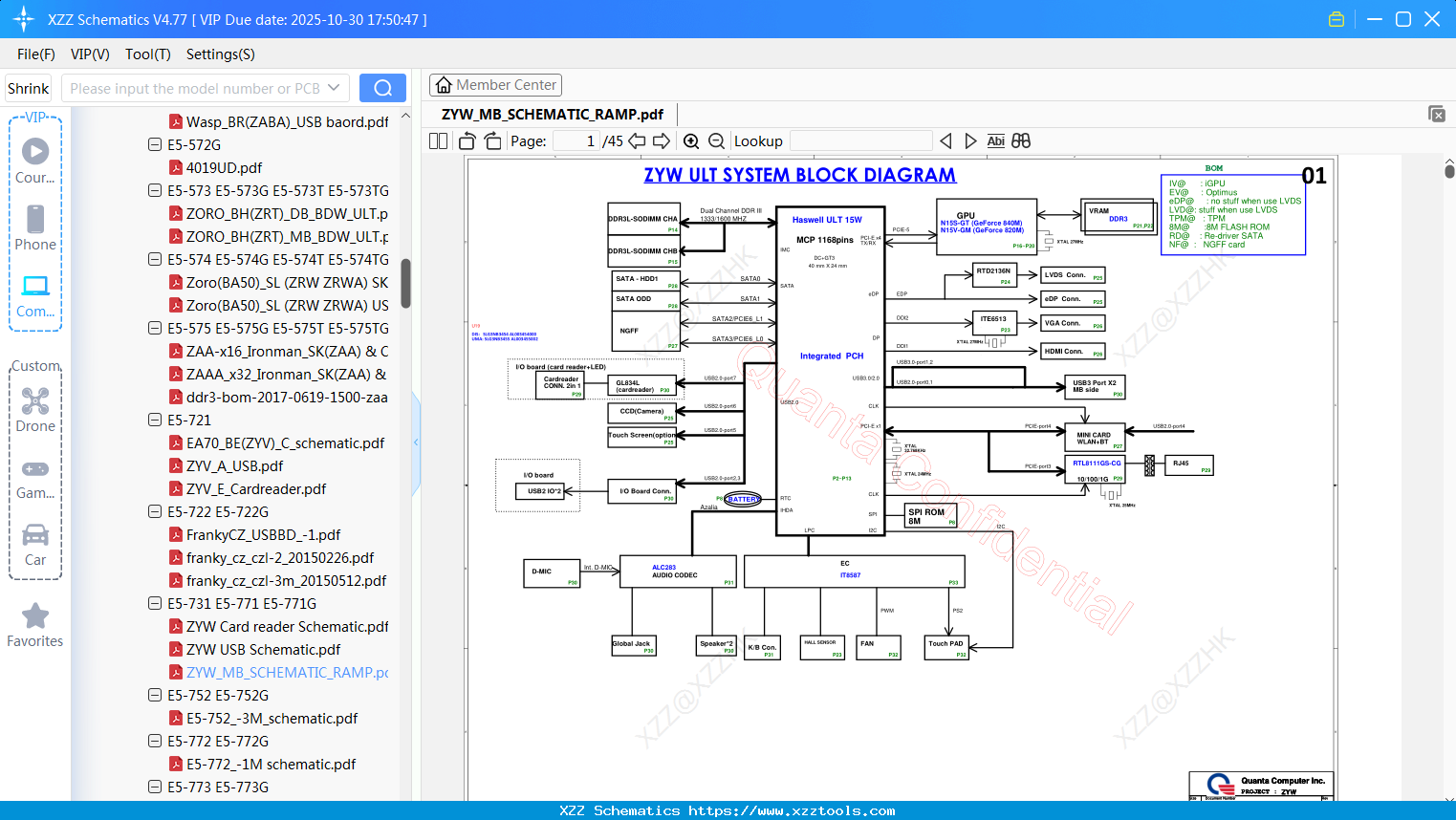Collapse the E5-572G folder

coord(155,145)
